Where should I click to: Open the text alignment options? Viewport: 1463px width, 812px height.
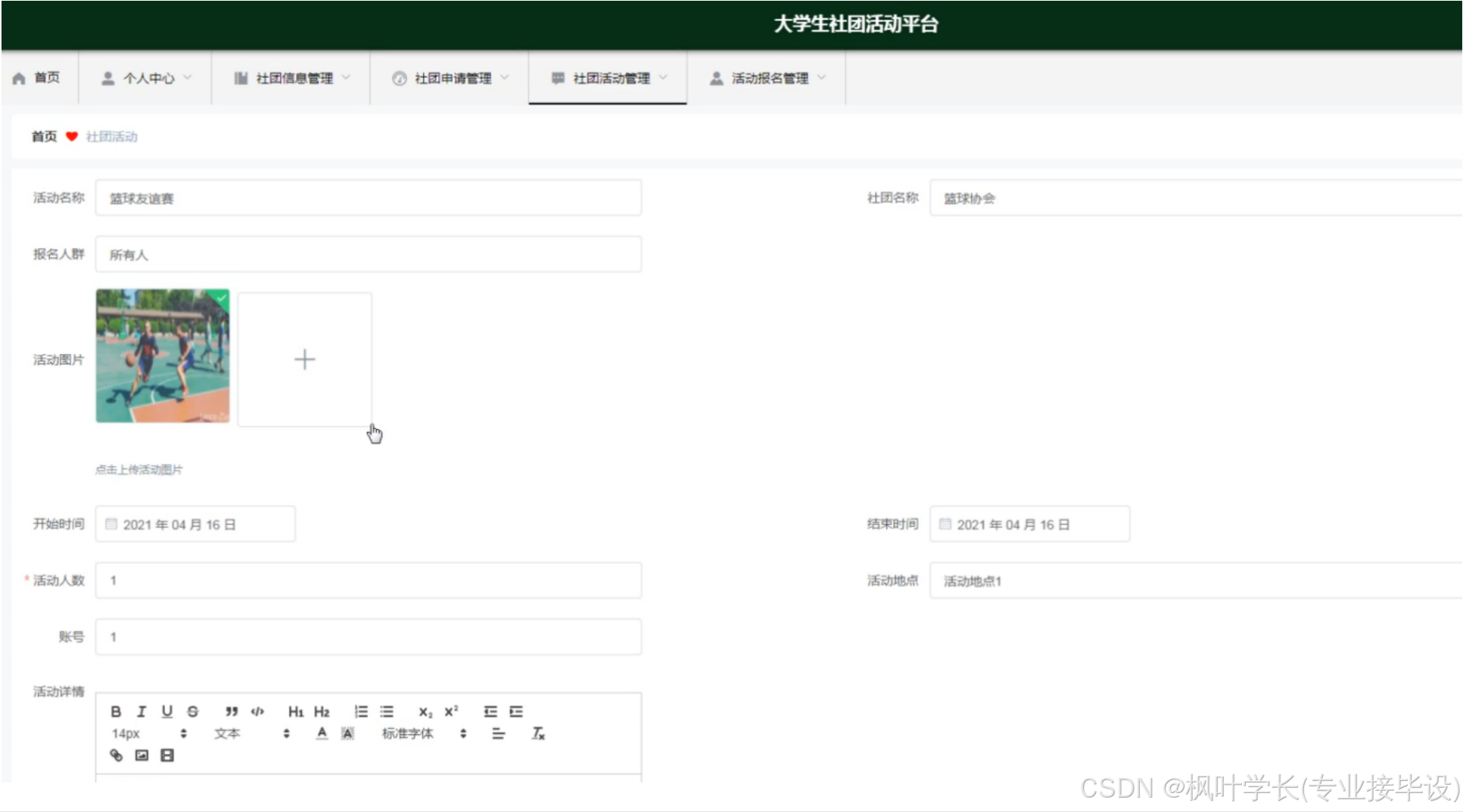498,733
